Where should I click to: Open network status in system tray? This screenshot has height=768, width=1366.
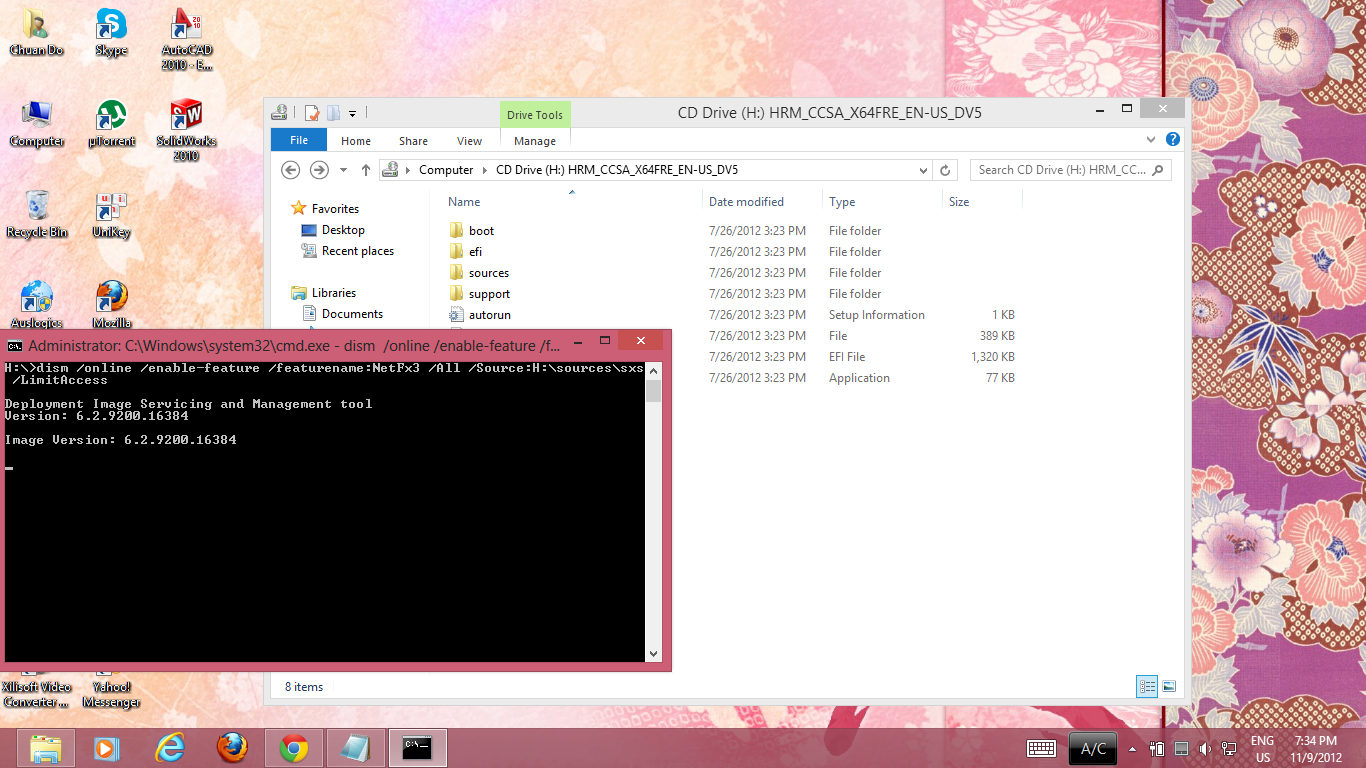(x=1229, y=748)
